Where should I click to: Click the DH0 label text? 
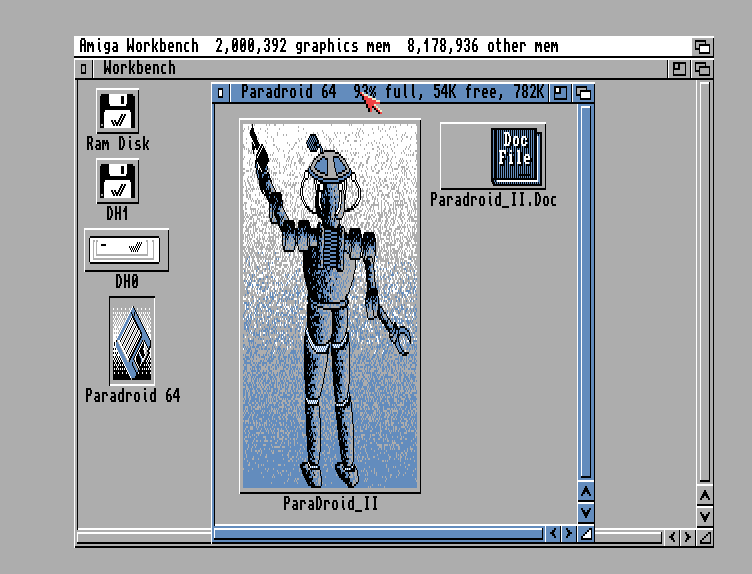127,281
